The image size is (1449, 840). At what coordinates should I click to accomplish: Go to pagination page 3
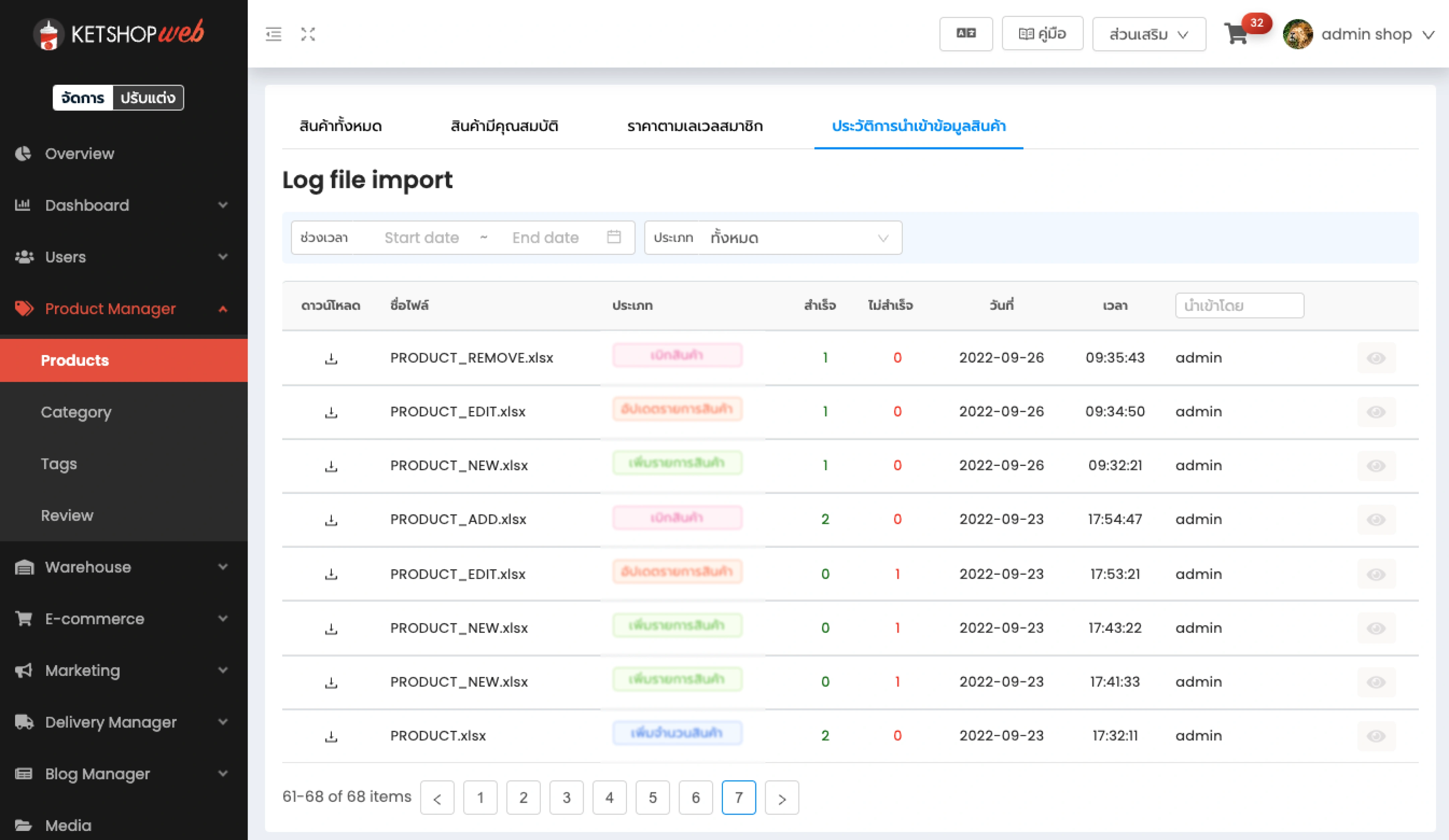[x=566, y=797]
